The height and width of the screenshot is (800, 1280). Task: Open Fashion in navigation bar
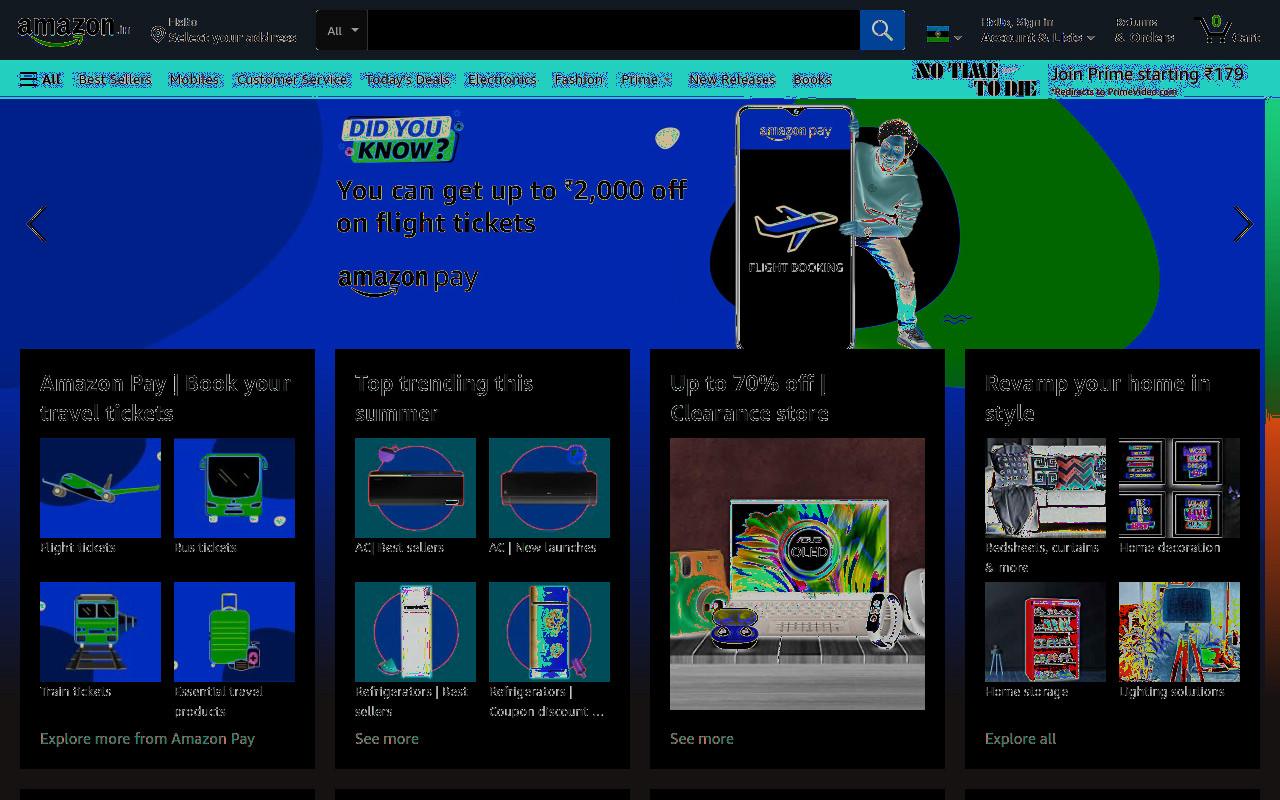pyautogui.click(x=578, y=79)
